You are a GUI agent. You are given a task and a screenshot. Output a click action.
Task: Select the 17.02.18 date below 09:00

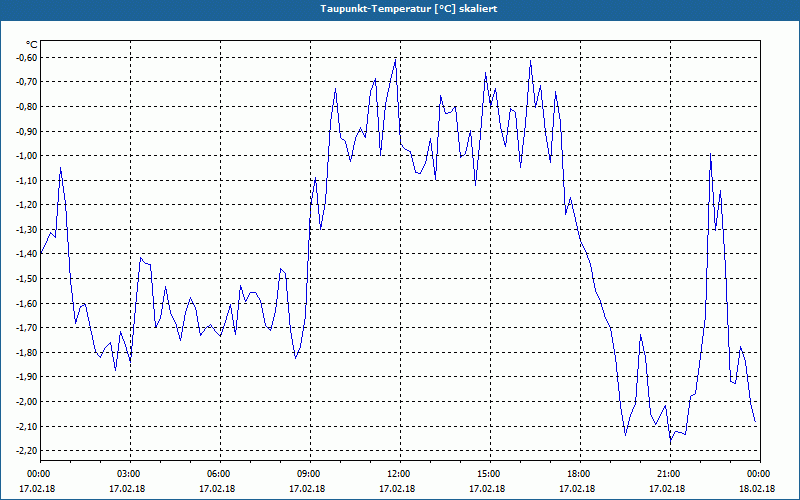[x=307, y=489]
